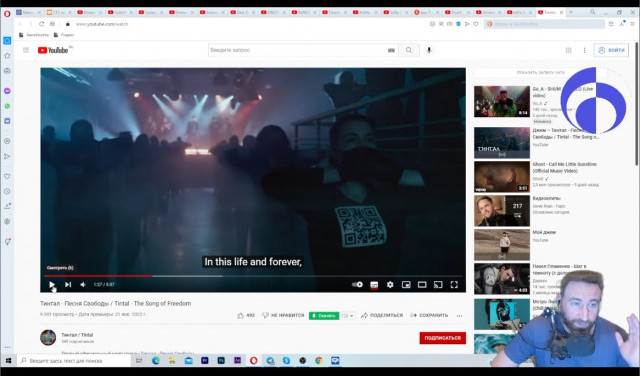Open more actions three-dot menu under the video

[x=460, y=316]
